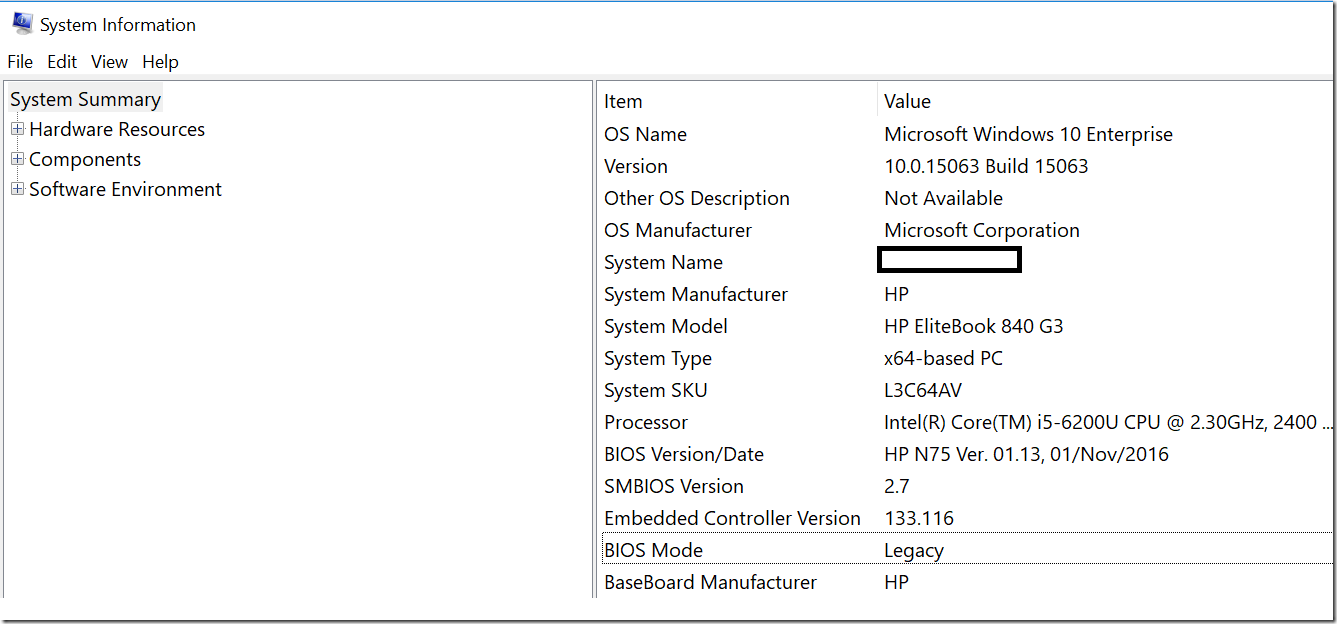Select the System Name row label
1337x624 pixels.
[x=663, y=263]
